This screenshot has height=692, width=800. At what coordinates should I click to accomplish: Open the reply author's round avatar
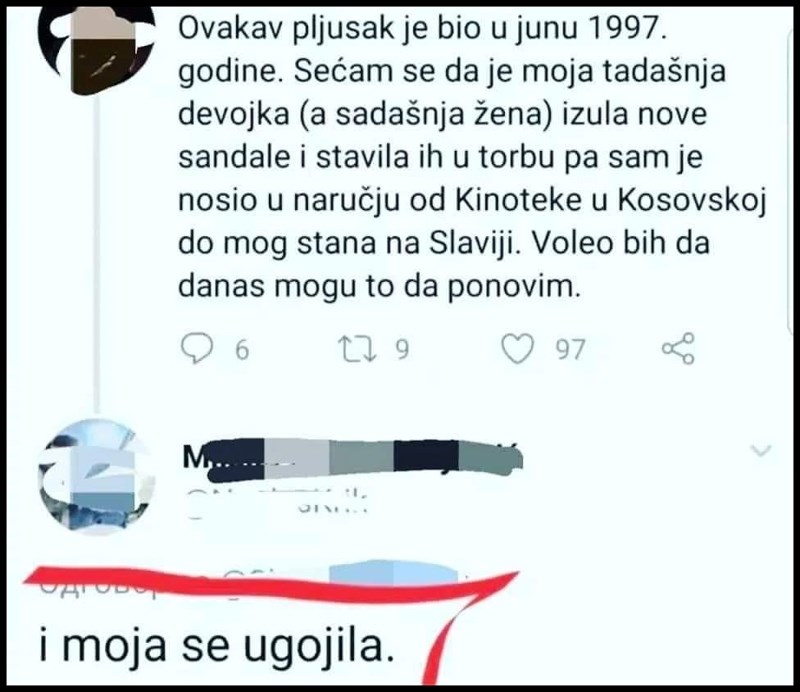point(96,476)
